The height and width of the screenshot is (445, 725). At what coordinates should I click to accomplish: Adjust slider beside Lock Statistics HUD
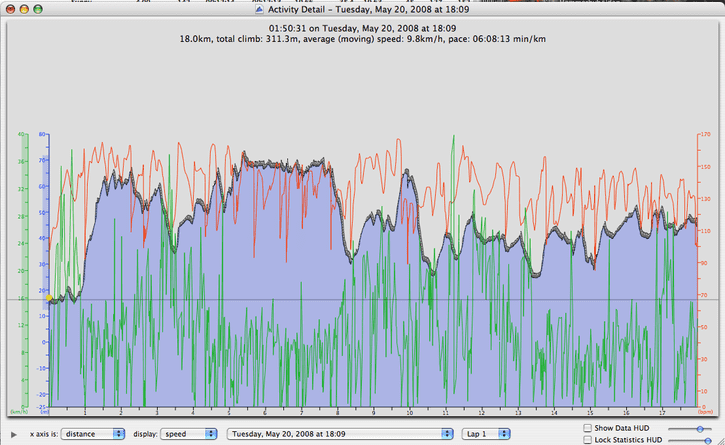[x=690, y=441]
